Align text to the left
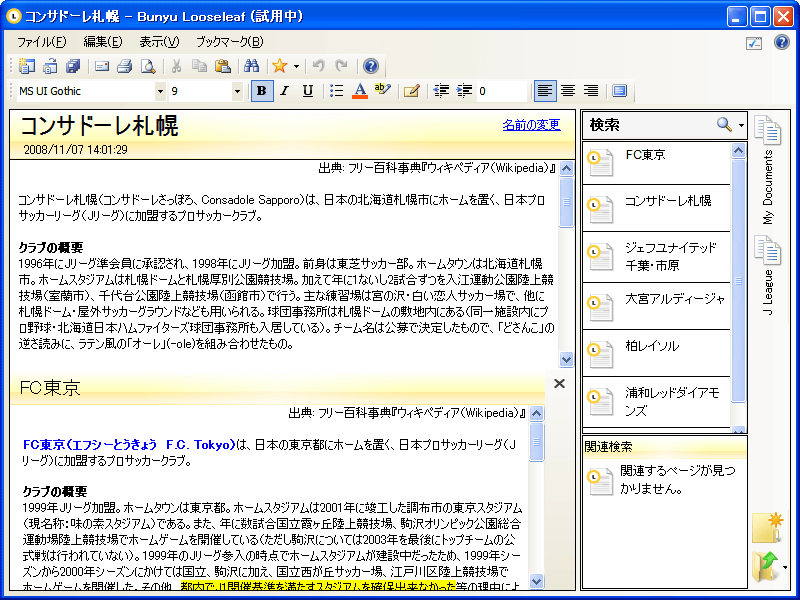800x600 pixels. point(545,91)
